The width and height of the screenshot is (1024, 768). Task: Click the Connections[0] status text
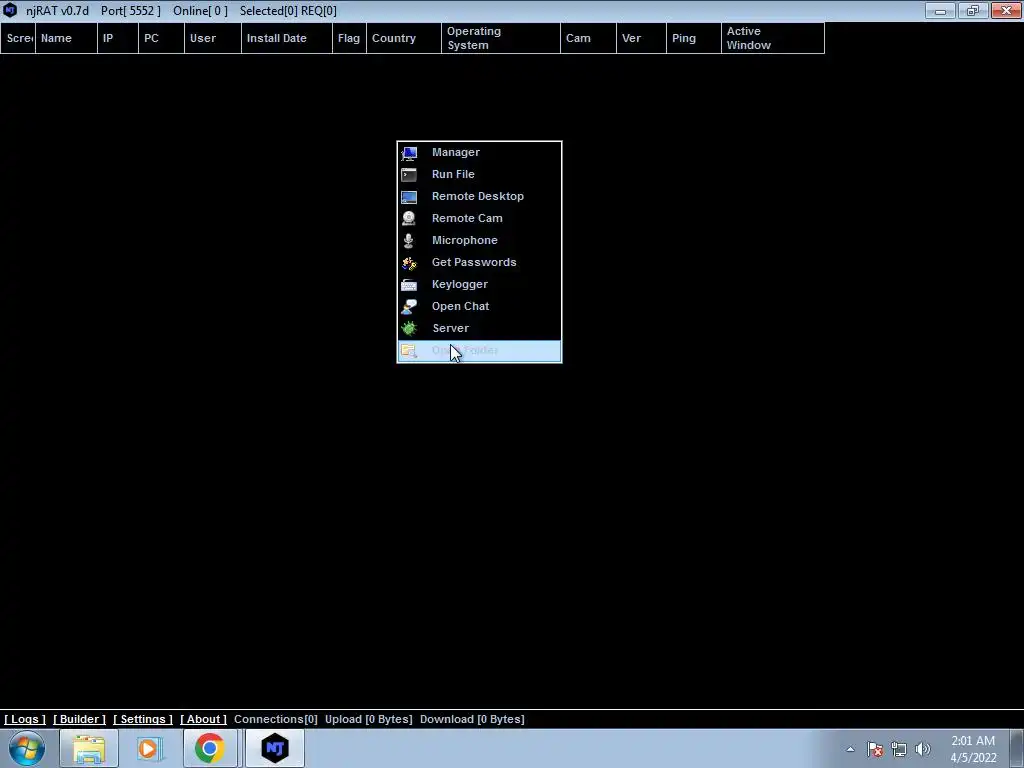click(276, 719)
